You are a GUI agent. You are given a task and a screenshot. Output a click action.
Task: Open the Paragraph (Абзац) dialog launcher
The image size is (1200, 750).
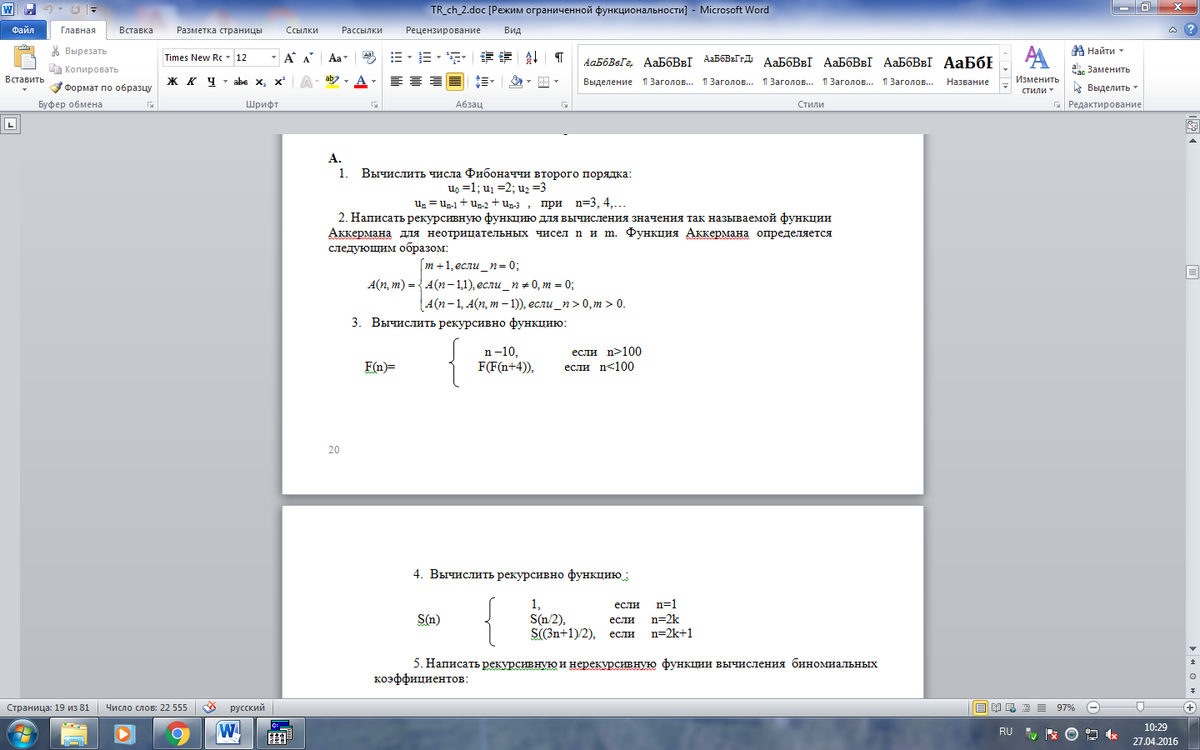(566, 104)
